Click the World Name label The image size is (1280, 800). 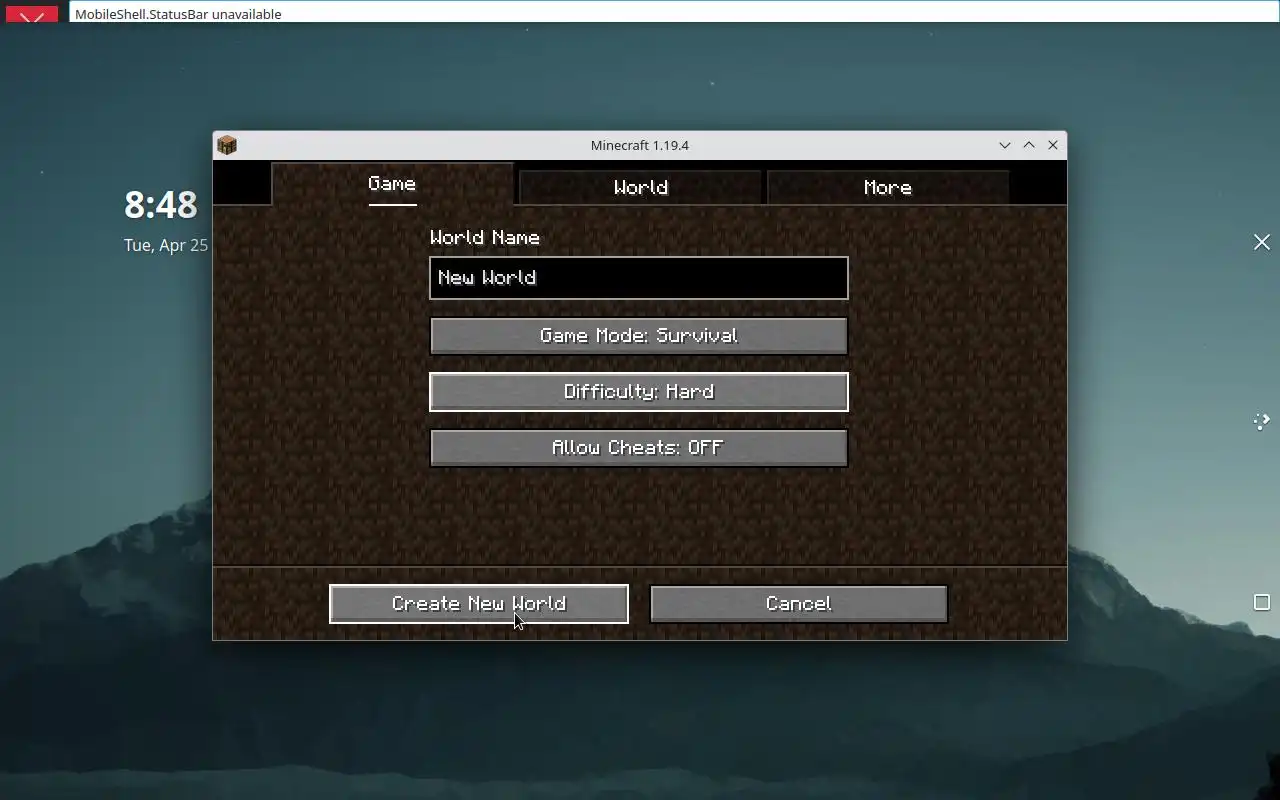pos(485,238)
